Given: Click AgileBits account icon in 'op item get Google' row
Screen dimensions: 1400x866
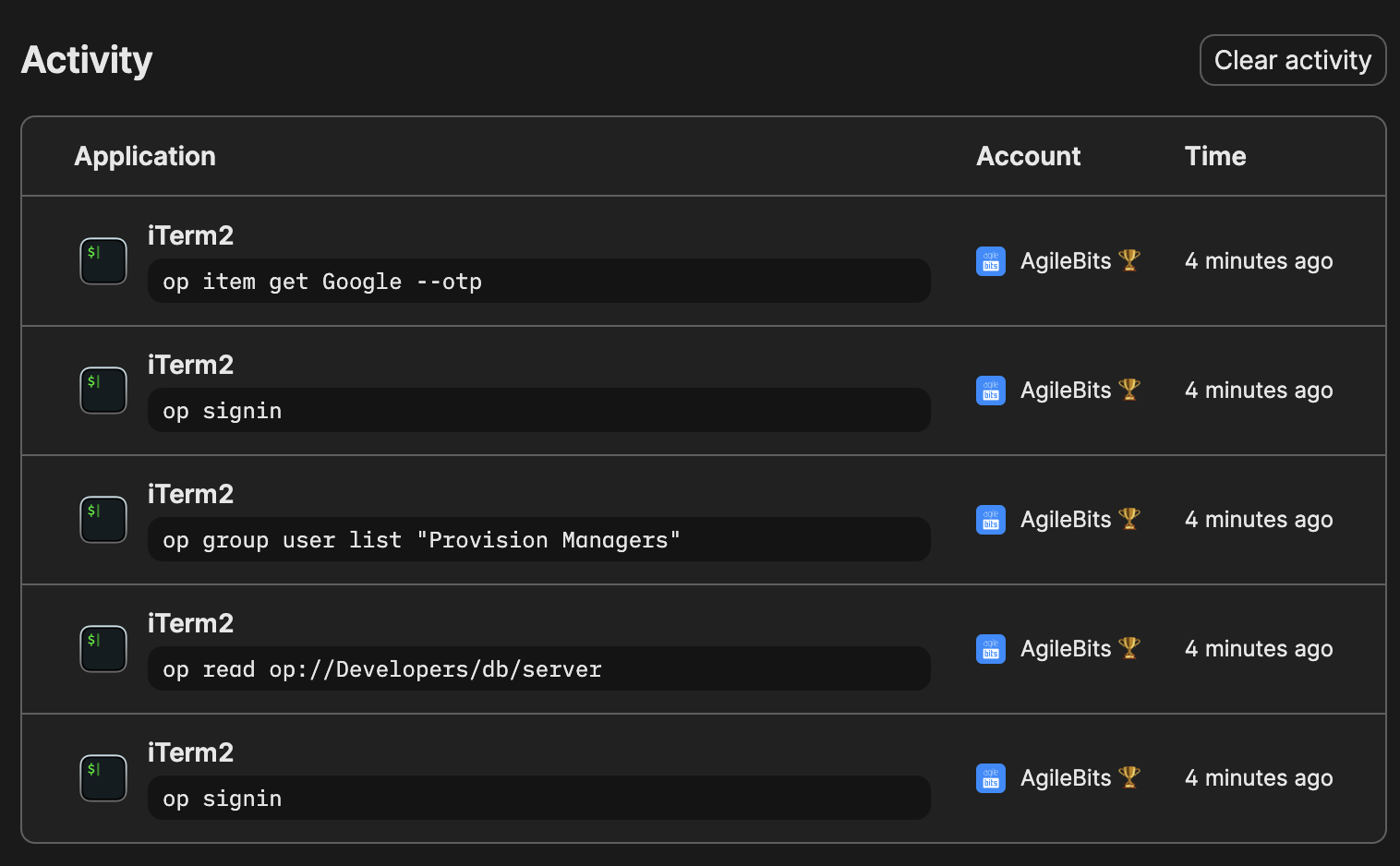Looking at the screenshot, I should 991,261.
